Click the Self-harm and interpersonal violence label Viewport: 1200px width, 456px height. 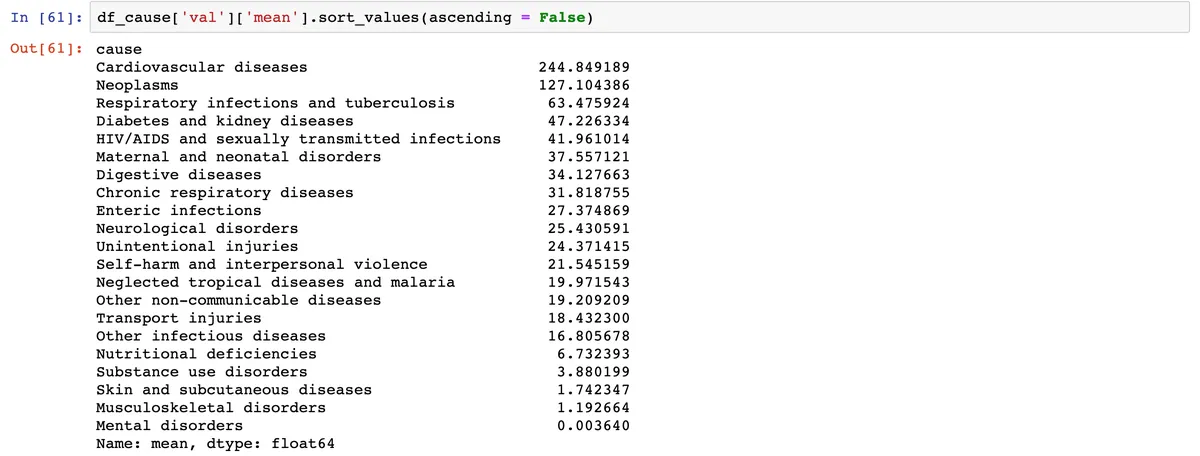(x=261, y=264)
